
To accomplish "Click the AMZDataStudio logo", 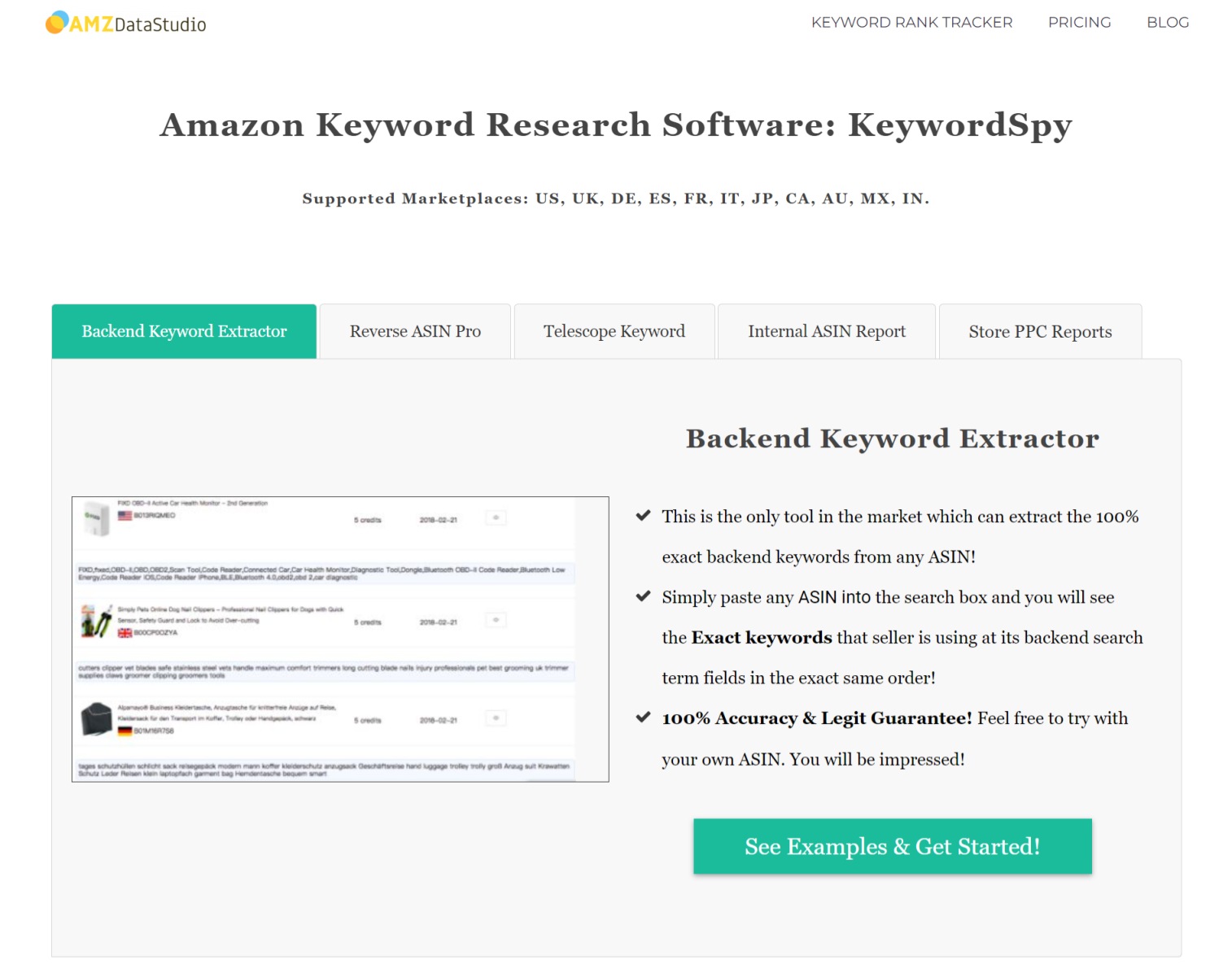I will coord(126,24).
